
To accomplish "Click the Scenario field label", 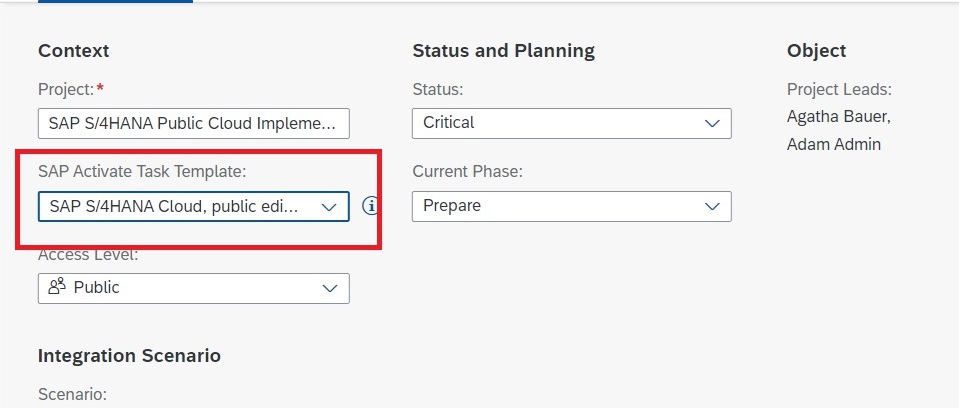I will click(72, 394).
